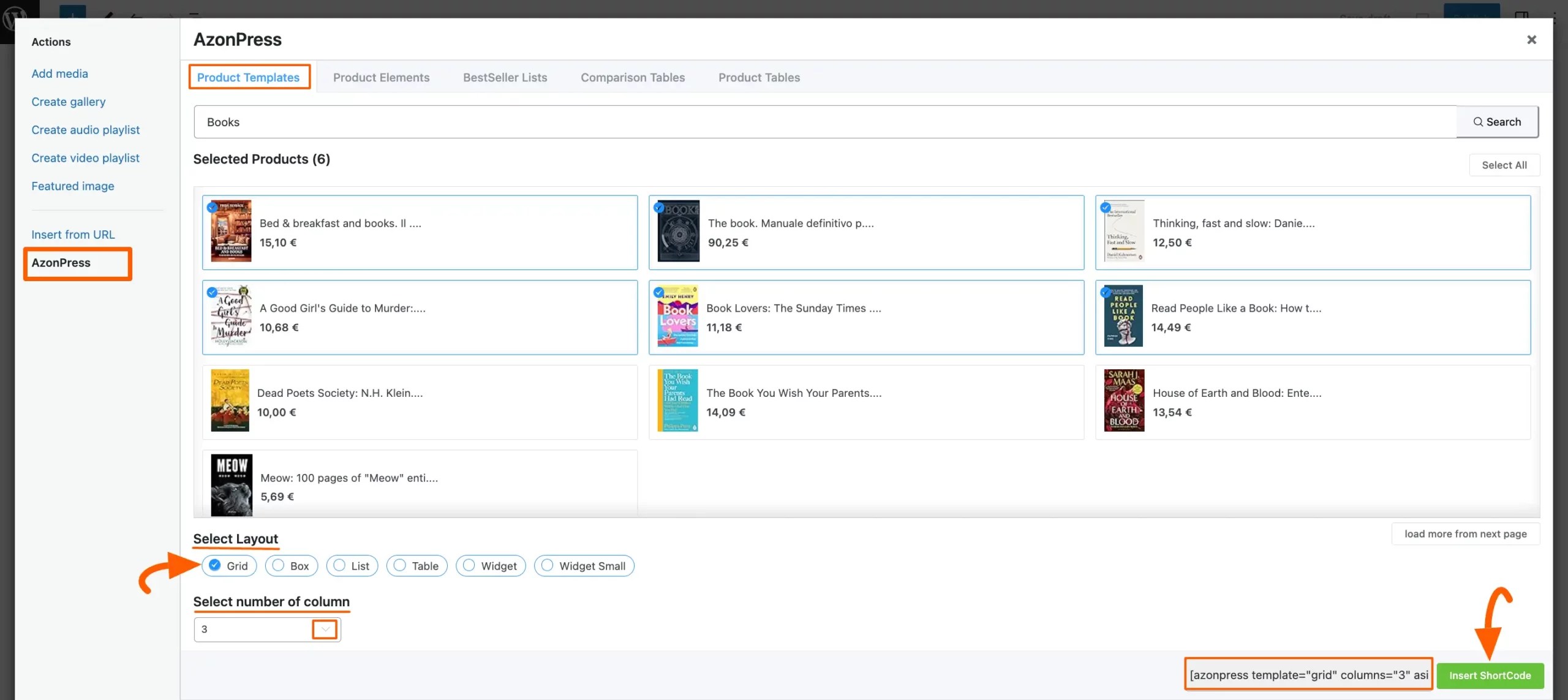Click House of Earth and Blood cover
The width and height of the screenshot is (1568, 700).
coord(1123,401)
